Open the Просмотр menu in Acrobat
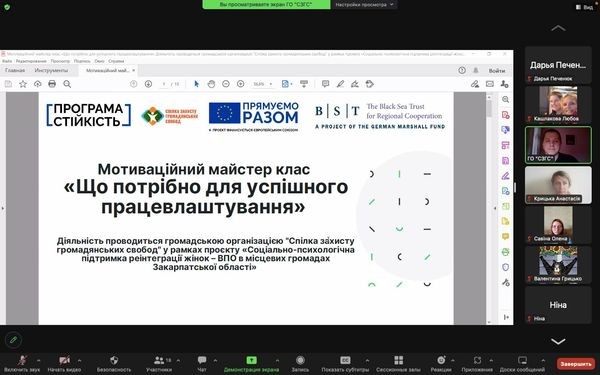The image size is (600, 375). [60, 61]
